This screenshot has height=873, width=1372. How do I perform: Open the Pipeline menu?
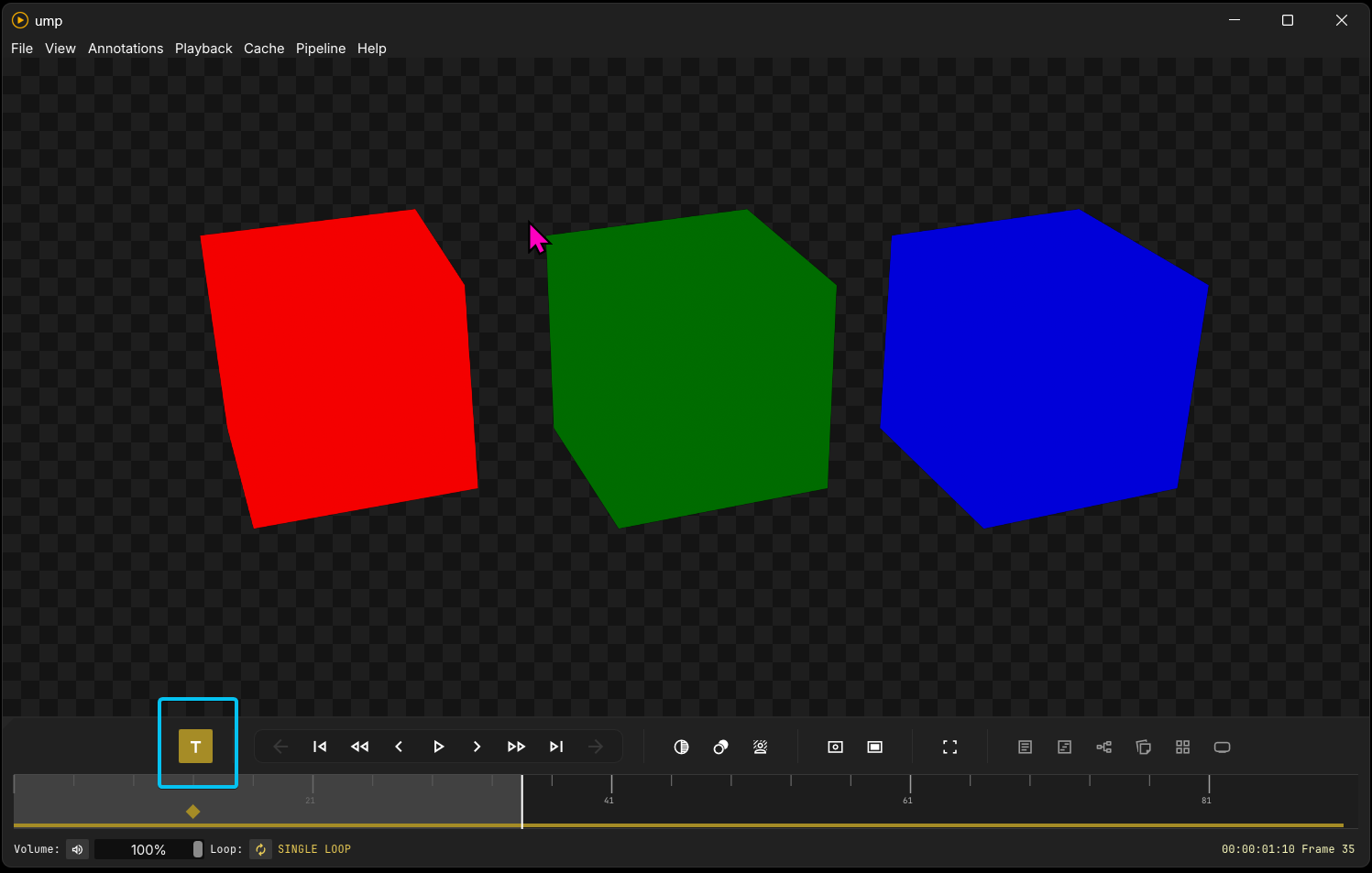coord(321,49)
